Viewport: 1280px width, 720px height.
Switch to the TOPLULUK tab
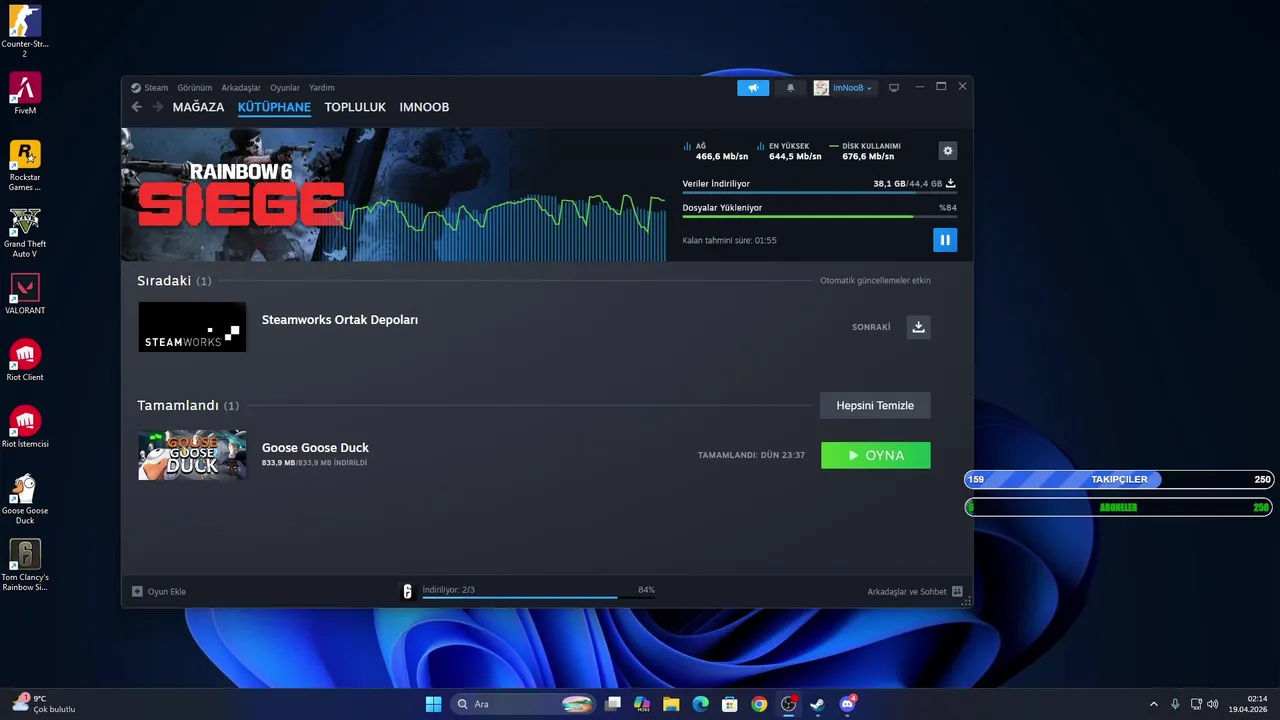355,107
